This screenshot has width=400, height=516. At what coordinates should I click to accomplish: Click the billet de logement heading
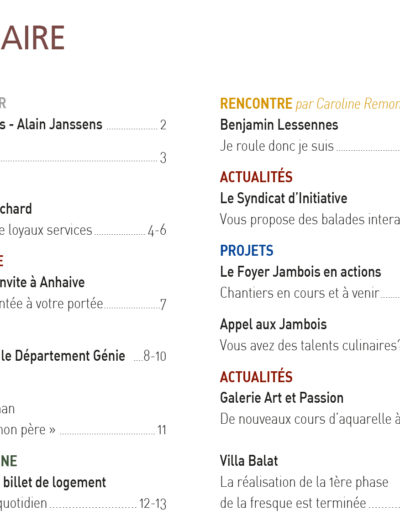(54, 482)
